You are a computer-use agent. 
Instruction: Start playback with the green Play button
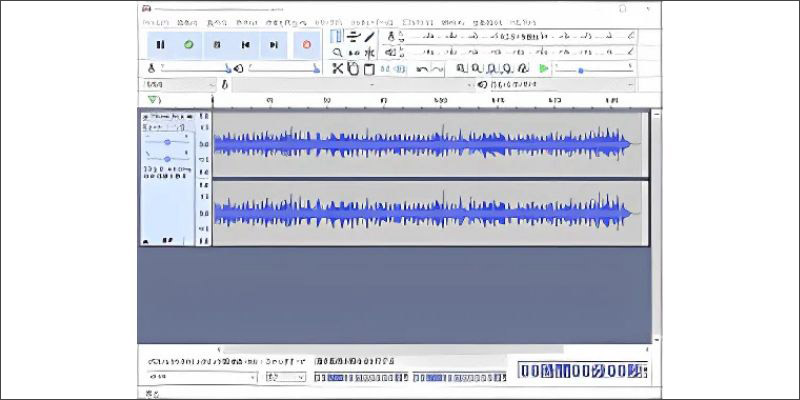189,45
